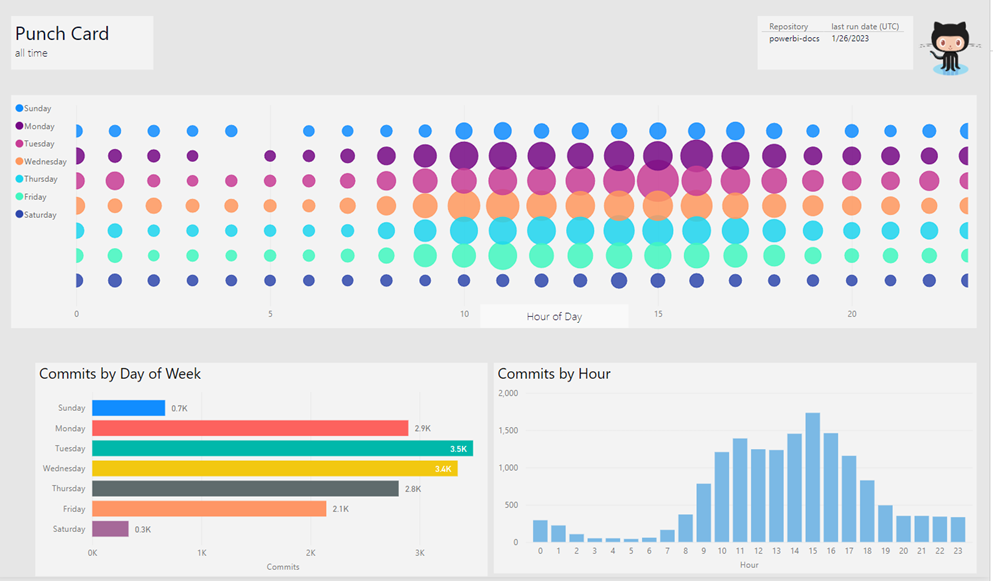The image size is (994, 581).
Task: Select Tuesday legend marker in punch card
Action: click(19, 144)
